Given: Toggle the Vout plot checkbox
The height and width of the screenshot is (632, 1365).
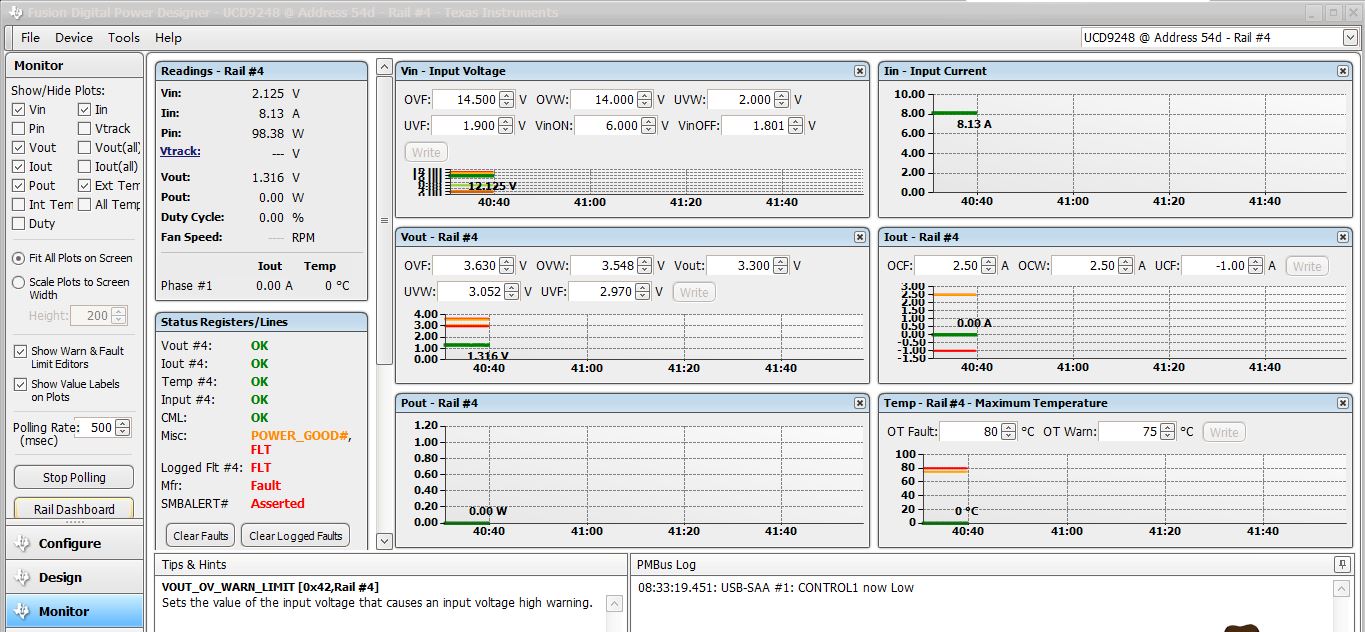Looking at the screenshot, I should coord(19,148).
